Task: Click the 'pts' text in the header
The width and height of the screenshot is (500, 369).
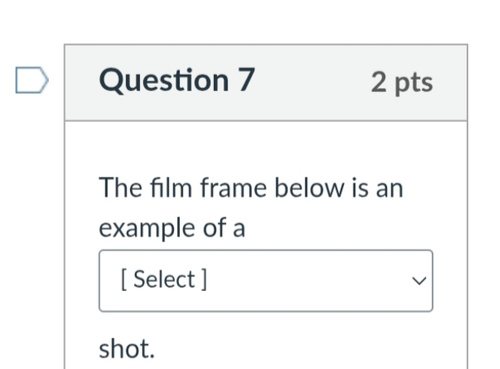Action: click(x=414, y=83)
